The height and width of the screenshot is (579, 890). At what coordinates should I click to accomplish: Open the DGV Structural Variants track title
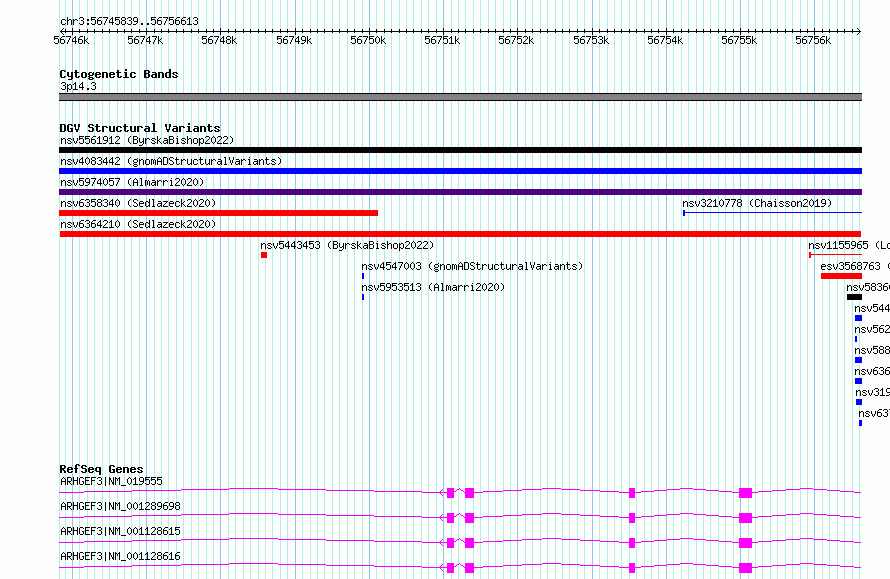click(x=140, y=128)
